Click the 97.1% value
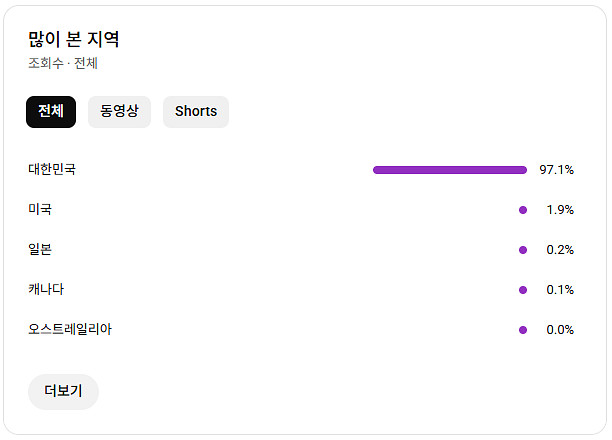Screen dimensions: 612x440 (556, 170)
